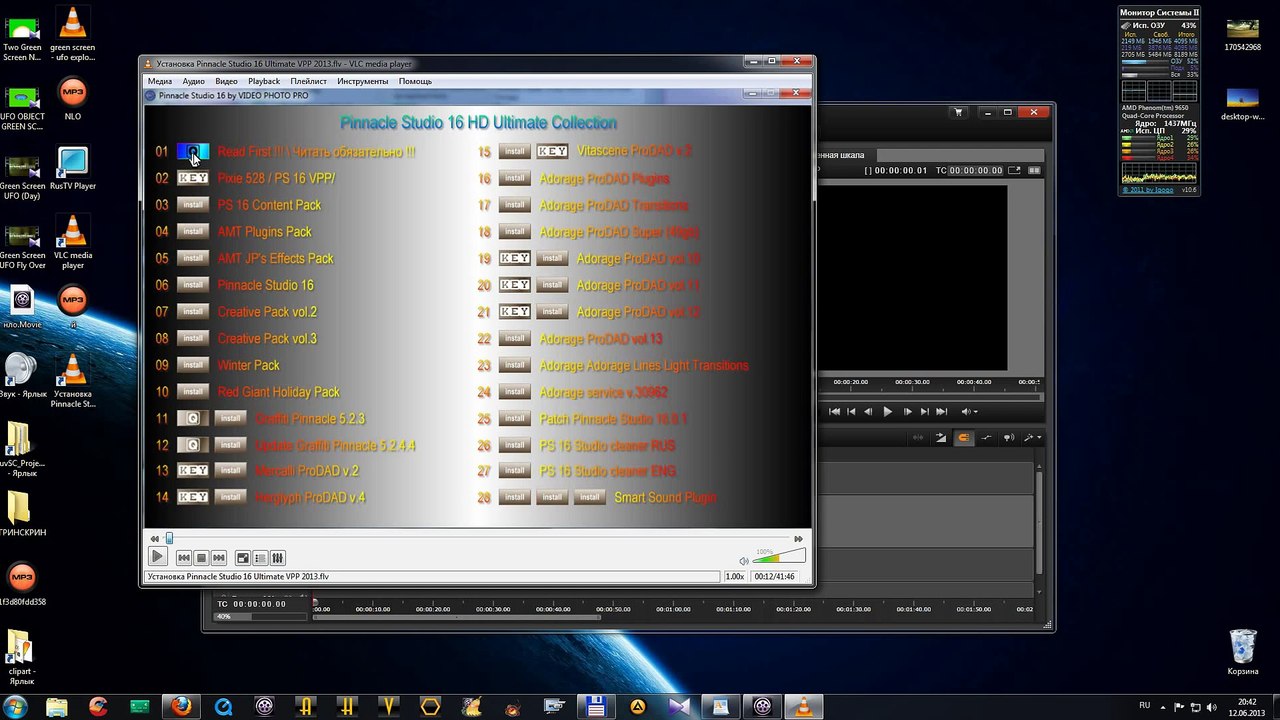Open VLC extended settings equalizer icon
This screenshot has width=1280, height=720.
pos(278,558)
